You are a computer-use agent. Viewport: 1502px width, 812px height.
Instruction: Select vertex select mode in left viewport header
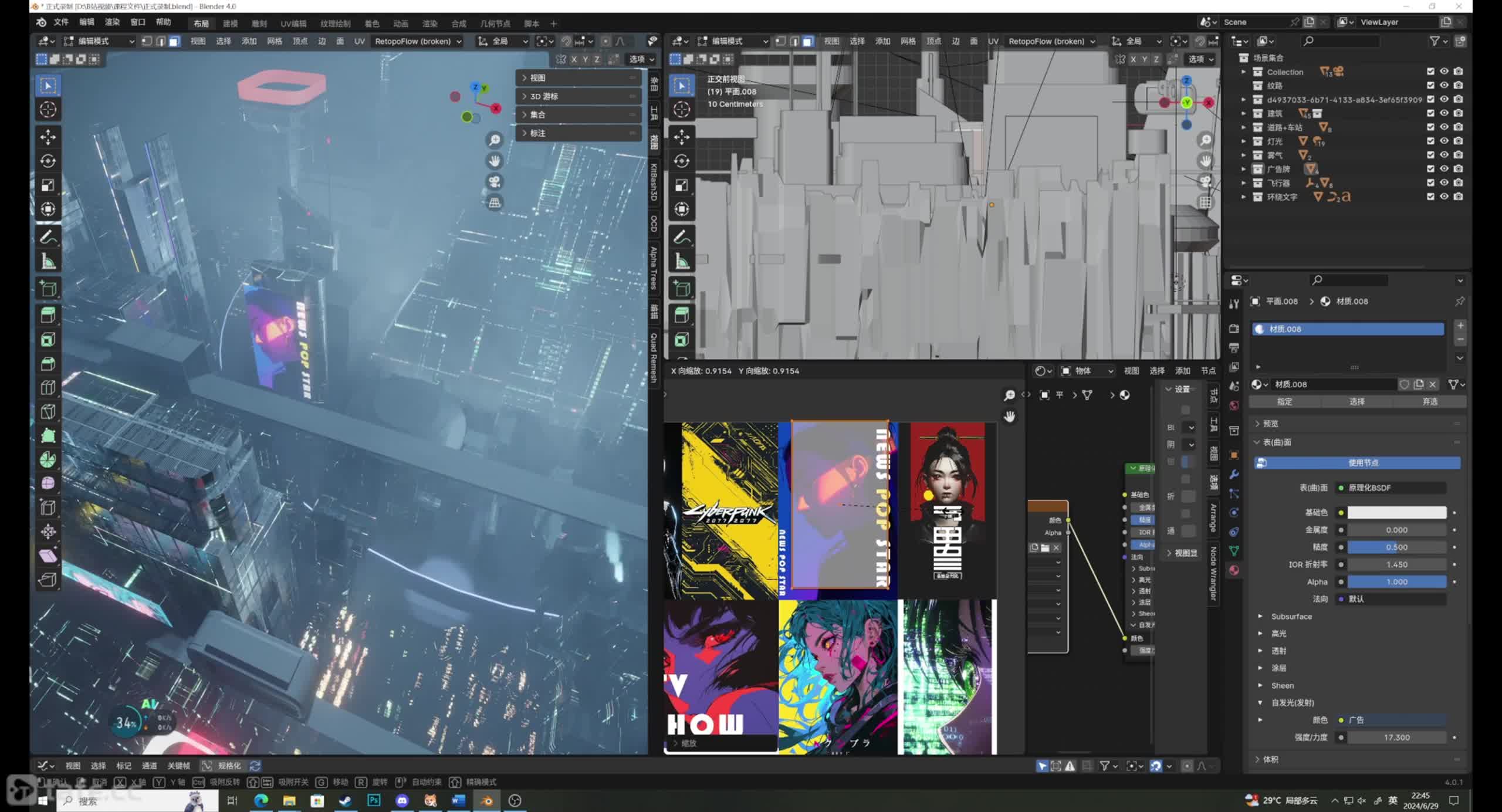pyautogui.click(x=147, y=41)
